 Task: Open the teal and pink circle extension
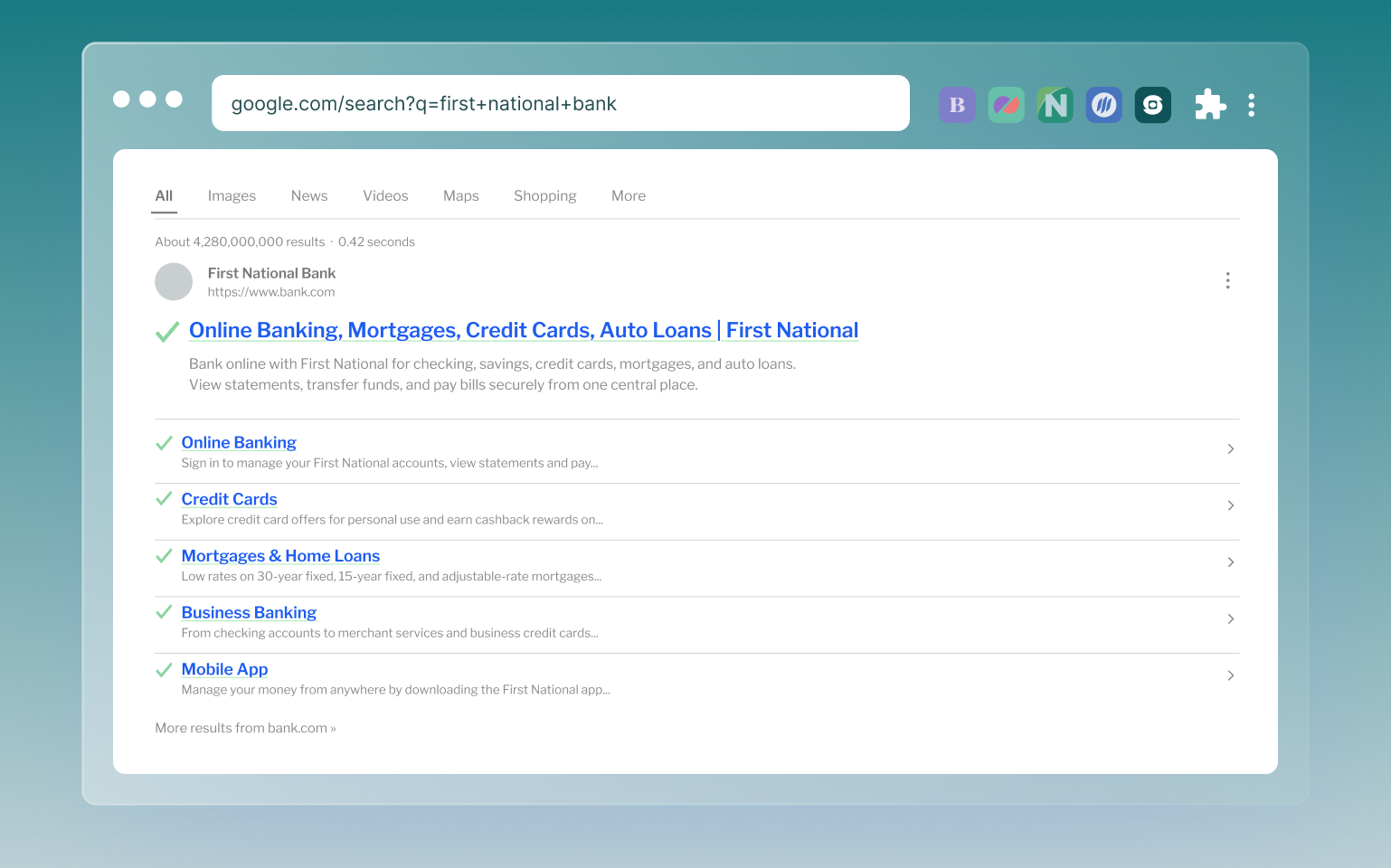click(x=1006, y=105)
